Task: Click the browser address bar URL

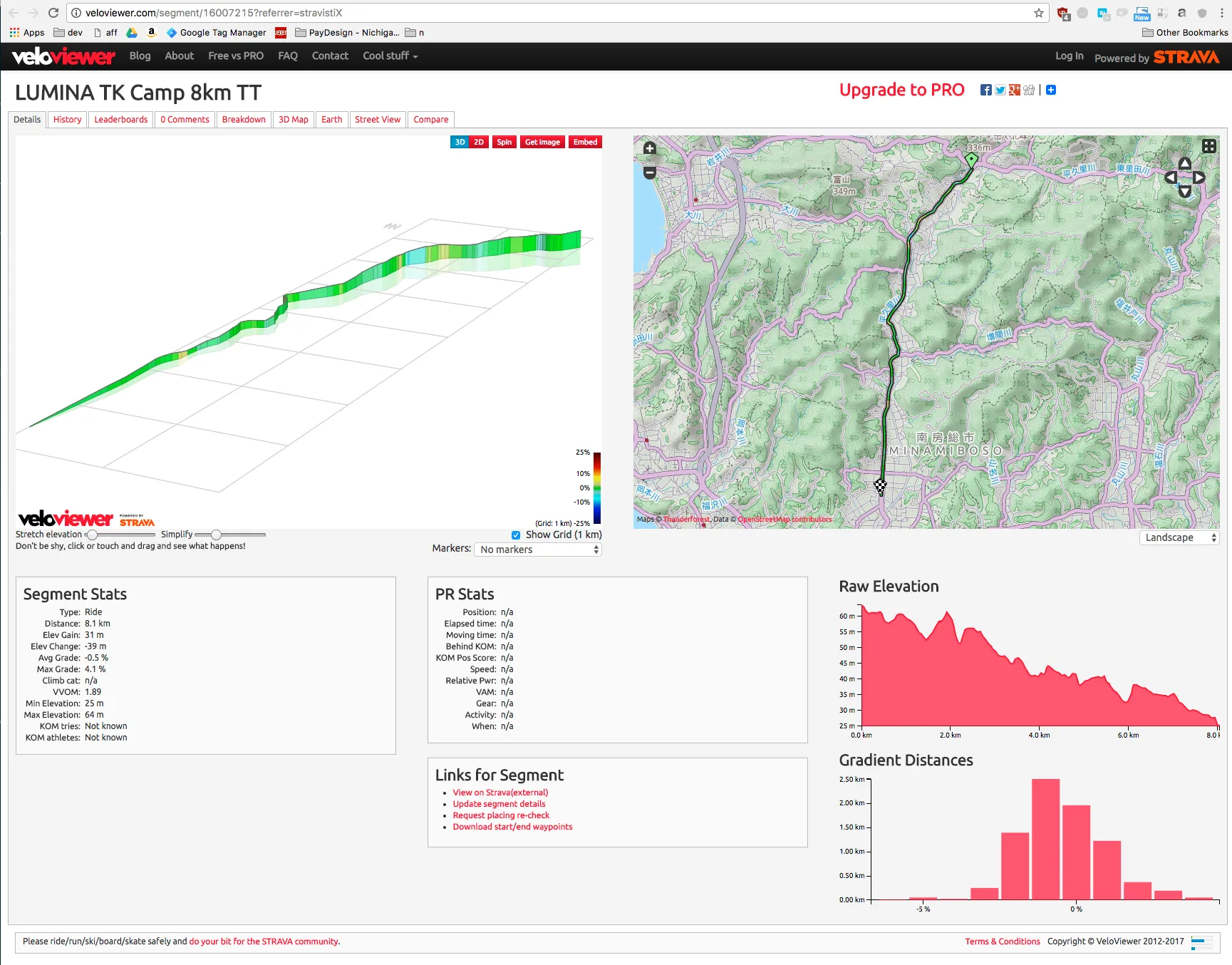Action: [214, 13]
